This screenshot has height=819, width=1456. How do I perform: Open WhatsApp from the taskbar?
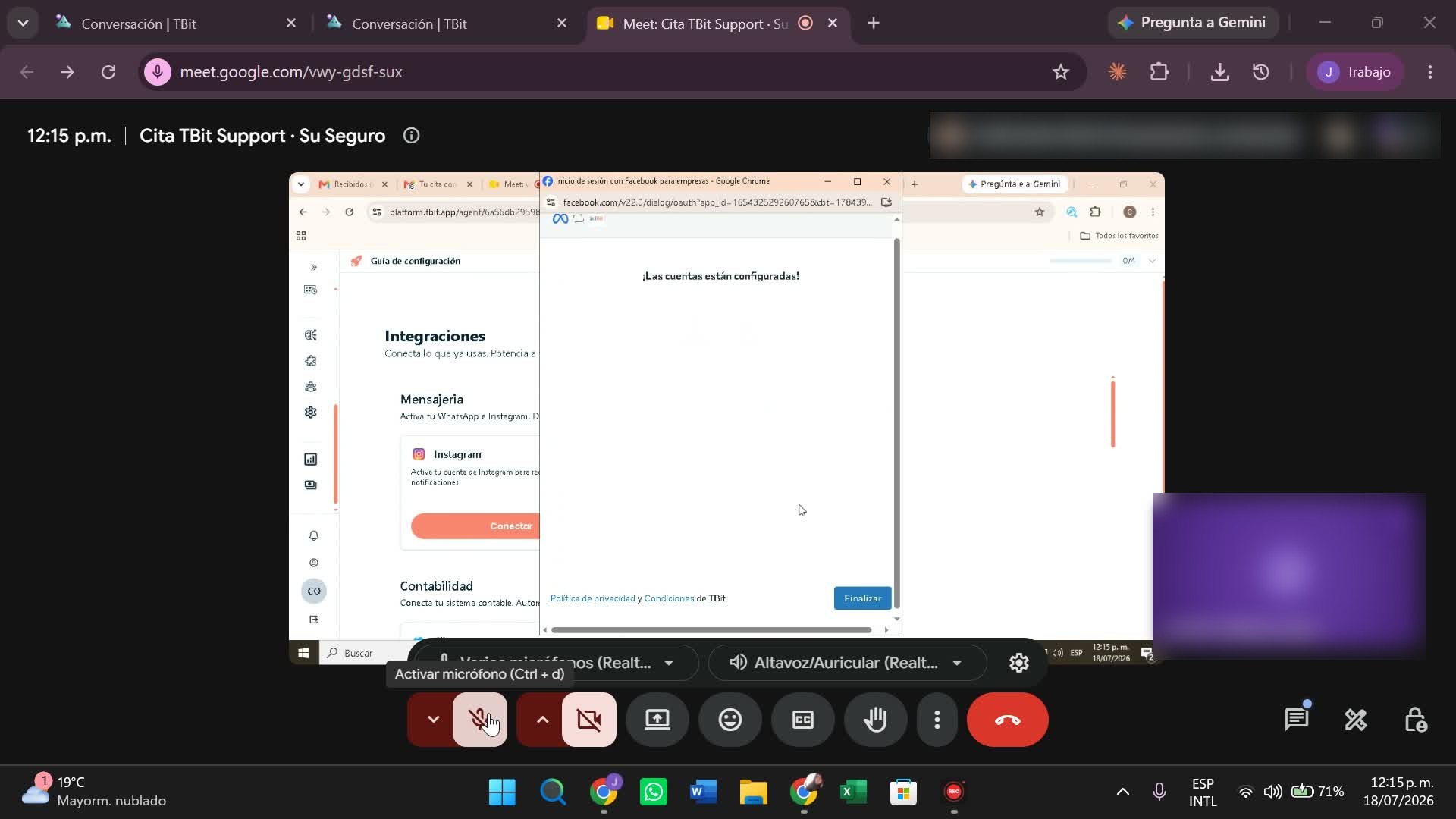click(x=653, y=792)
